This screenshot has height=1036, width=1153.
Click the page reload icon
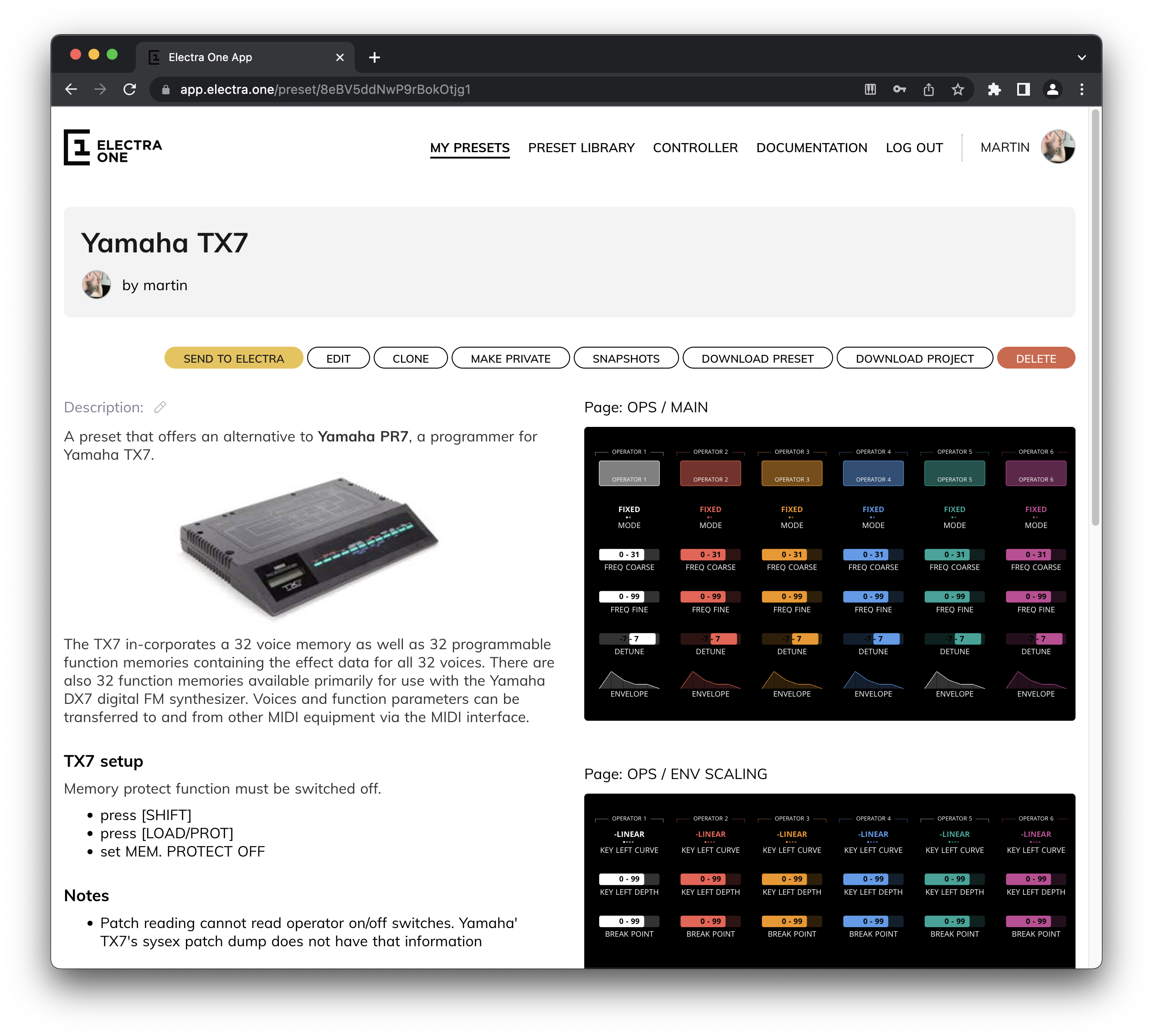(x=130, y=89)
